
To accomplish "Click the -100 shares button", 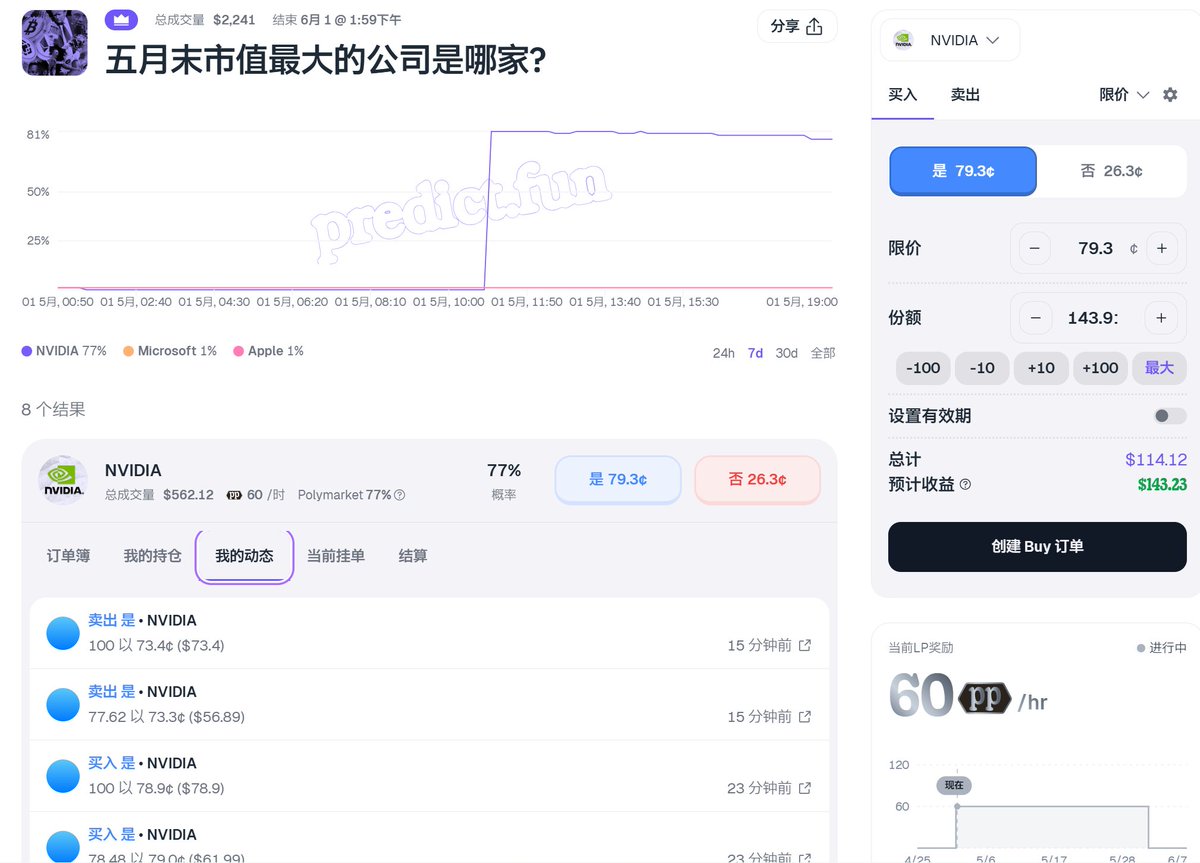I will [923, 368].
